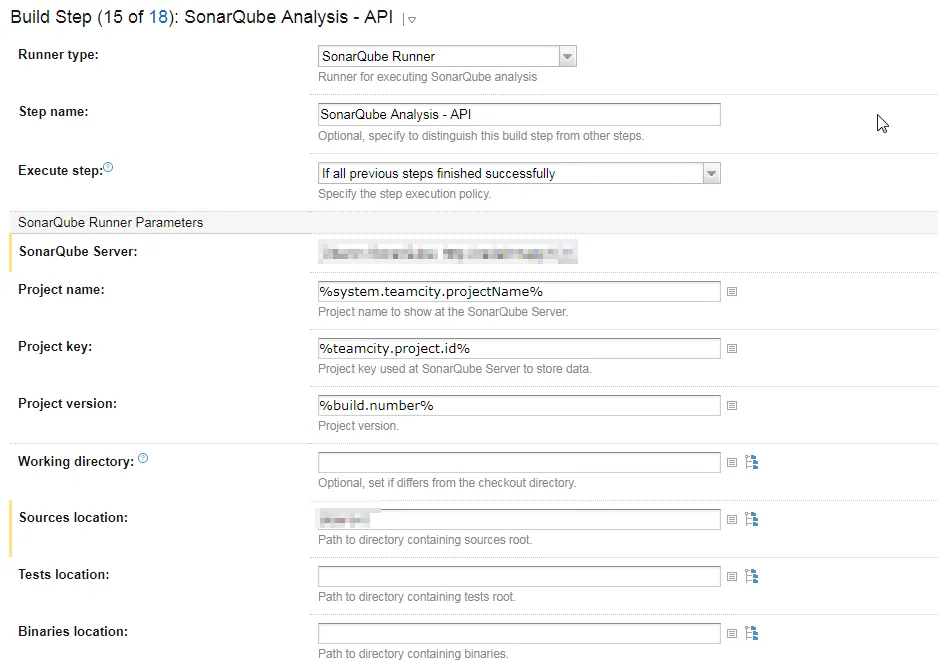Open Execute step policy dropdown
This screenshot has height=661, width=938.
tap(519, 173)
